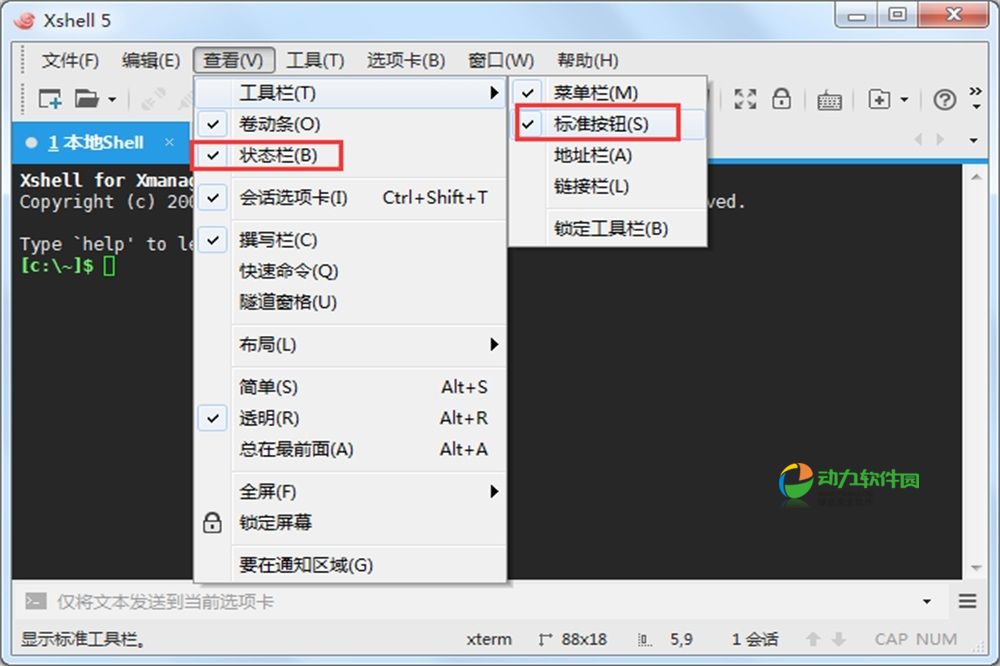
Task: Click the compose bar input field
Action: (485, 602)
